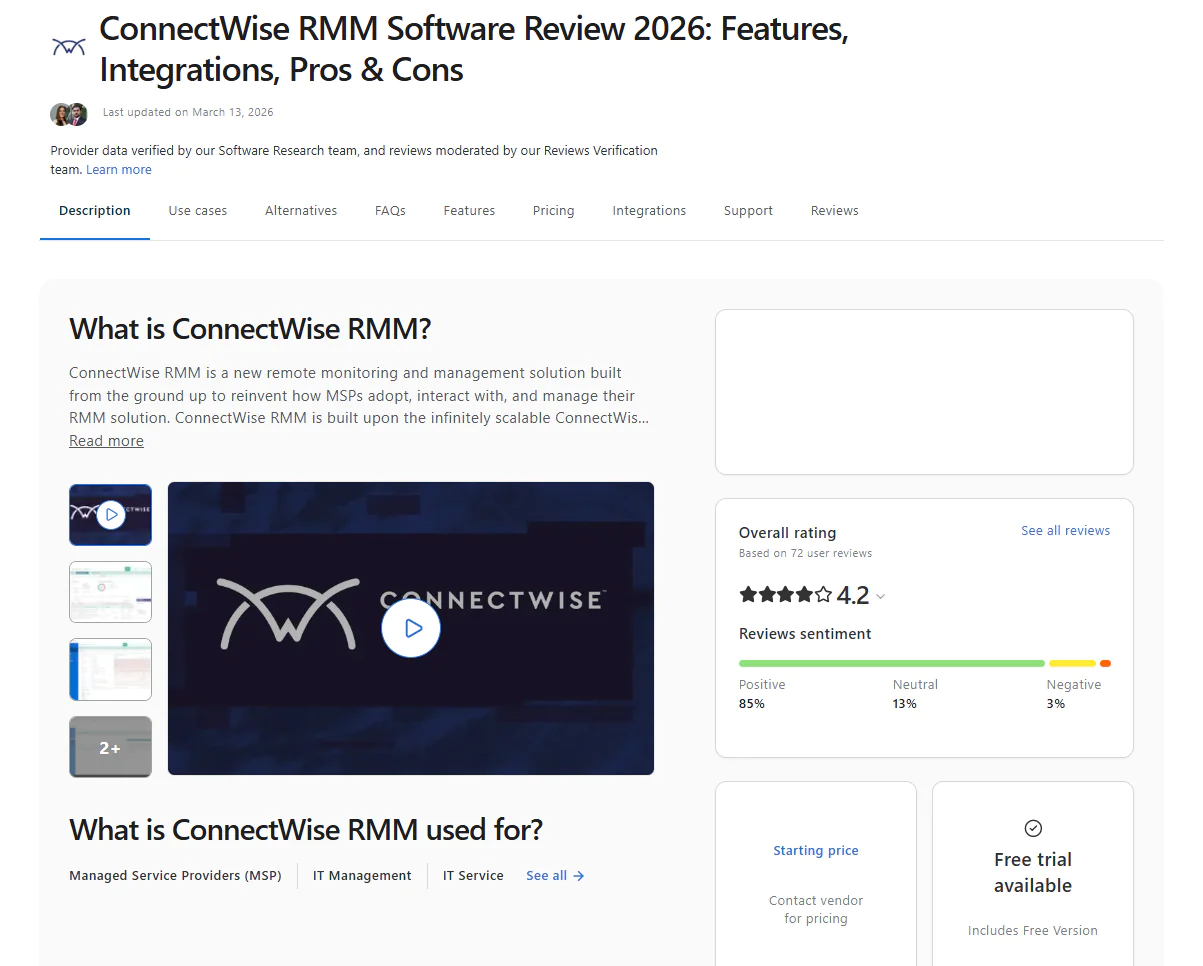Screen dimensions: 1203x966
Task: Click the Learn more link
Action: click(119, 170)
